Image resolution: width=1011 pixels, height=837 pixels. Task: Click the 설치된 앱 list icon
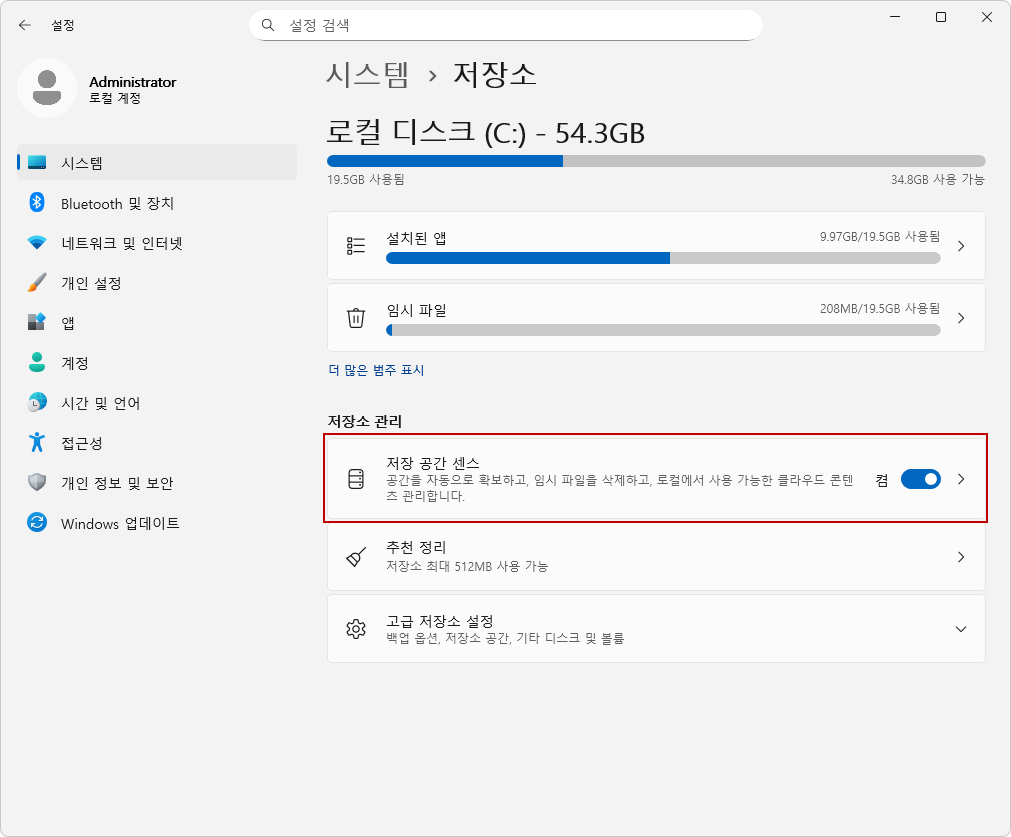[x=356, y=246]
